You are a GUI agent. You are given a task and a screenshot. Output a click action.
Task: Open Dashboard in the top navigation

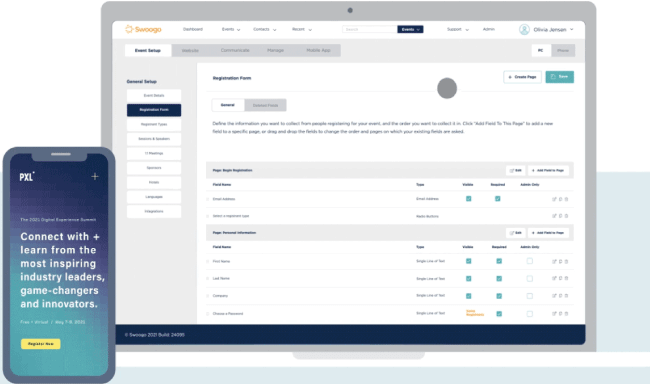193,29
